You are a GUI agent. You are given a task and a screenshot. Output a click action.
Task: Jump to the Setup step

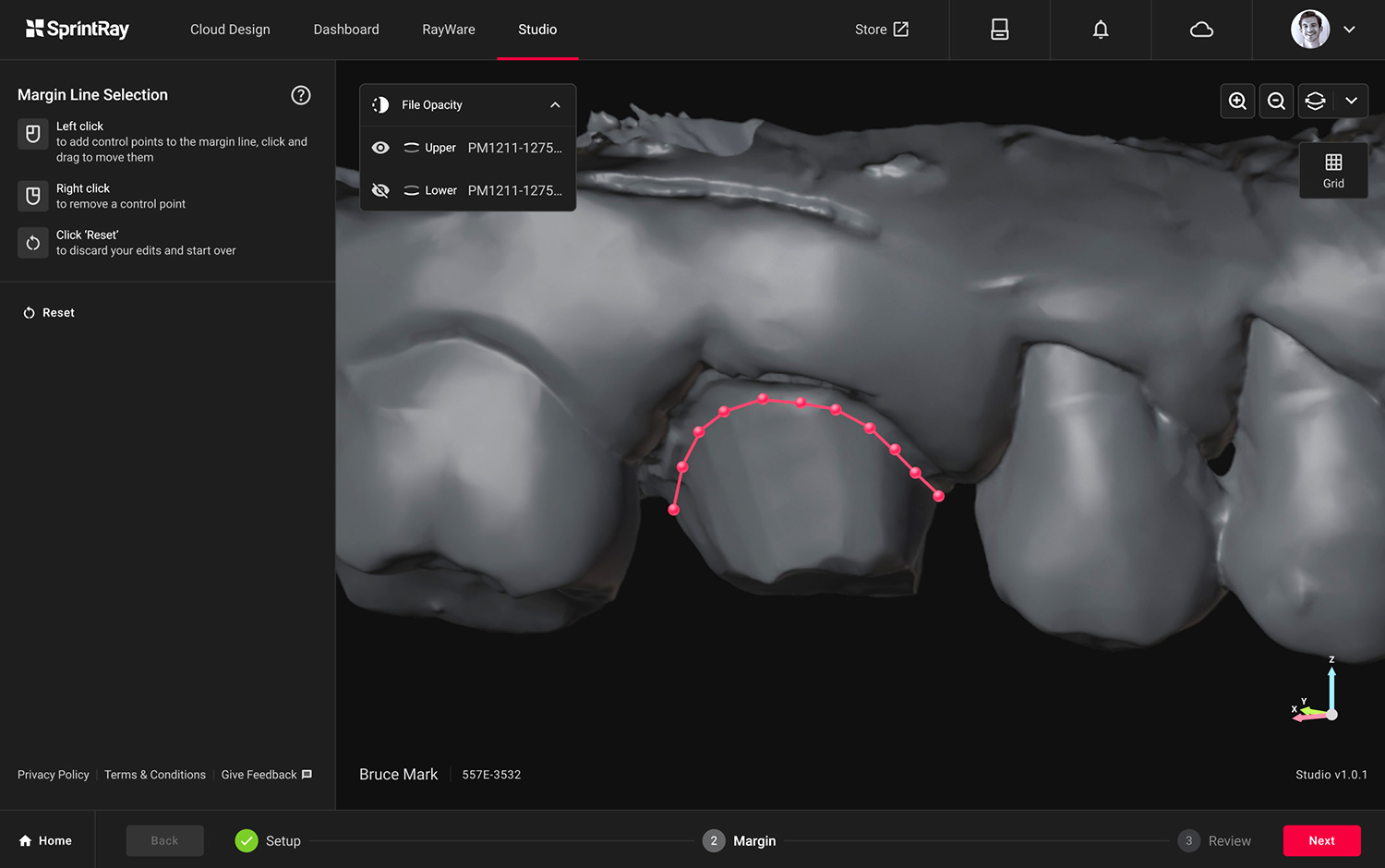tap(268, 841)
